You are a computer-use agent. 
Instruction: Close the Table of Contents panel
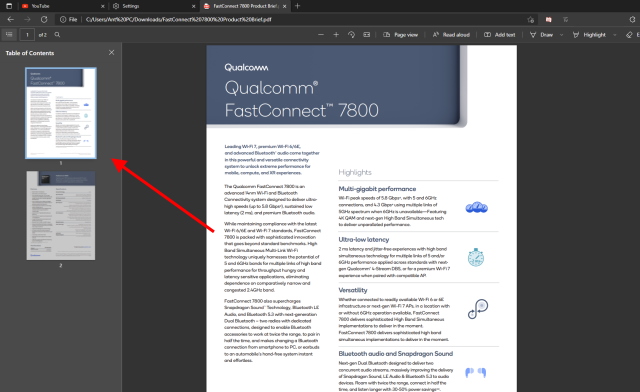(111, 53)
